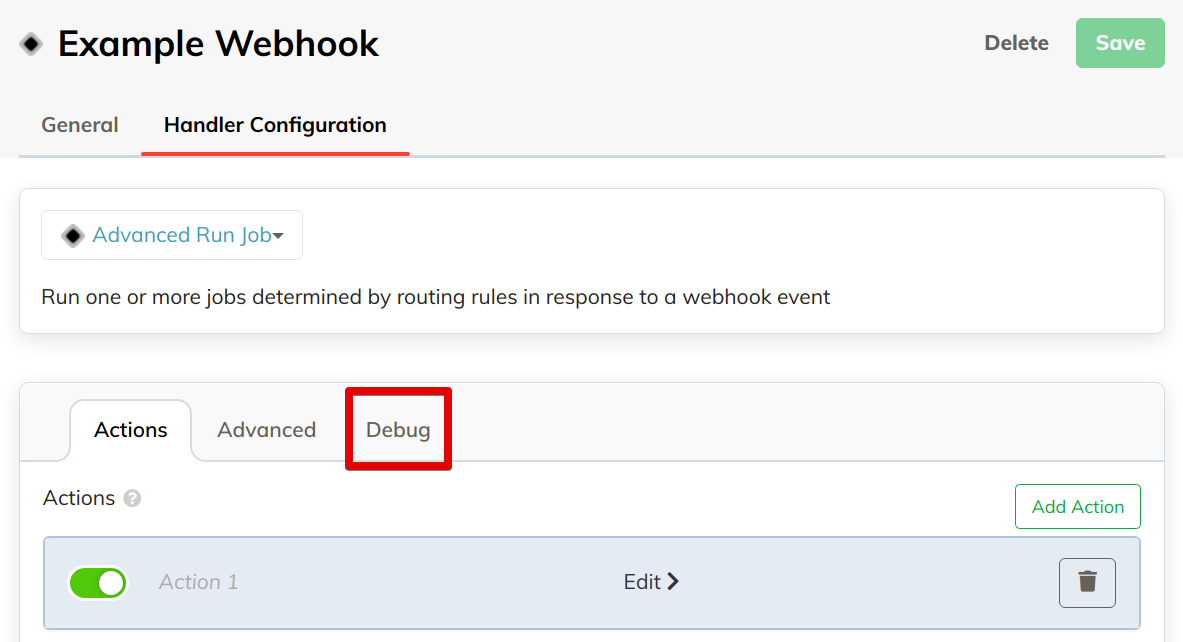1183x642 pixels.
Task: Toggle Action 1 off
Action: tap(98, 583)
